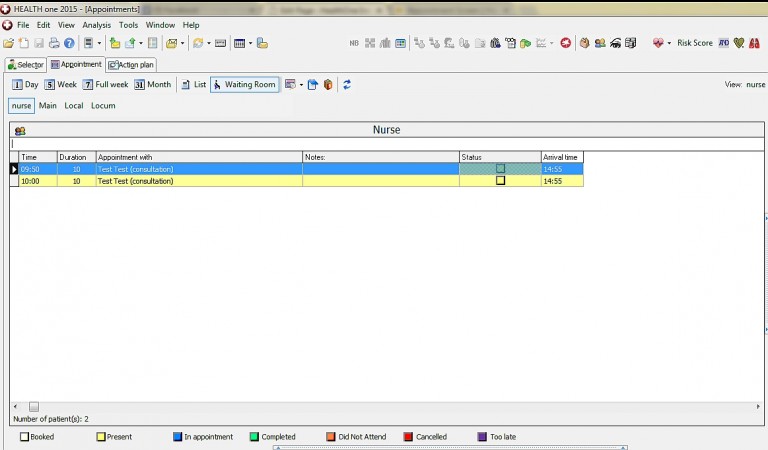Click the horizontal scrollbar left arrow
The image size is (768, 450).
[15, 406]
